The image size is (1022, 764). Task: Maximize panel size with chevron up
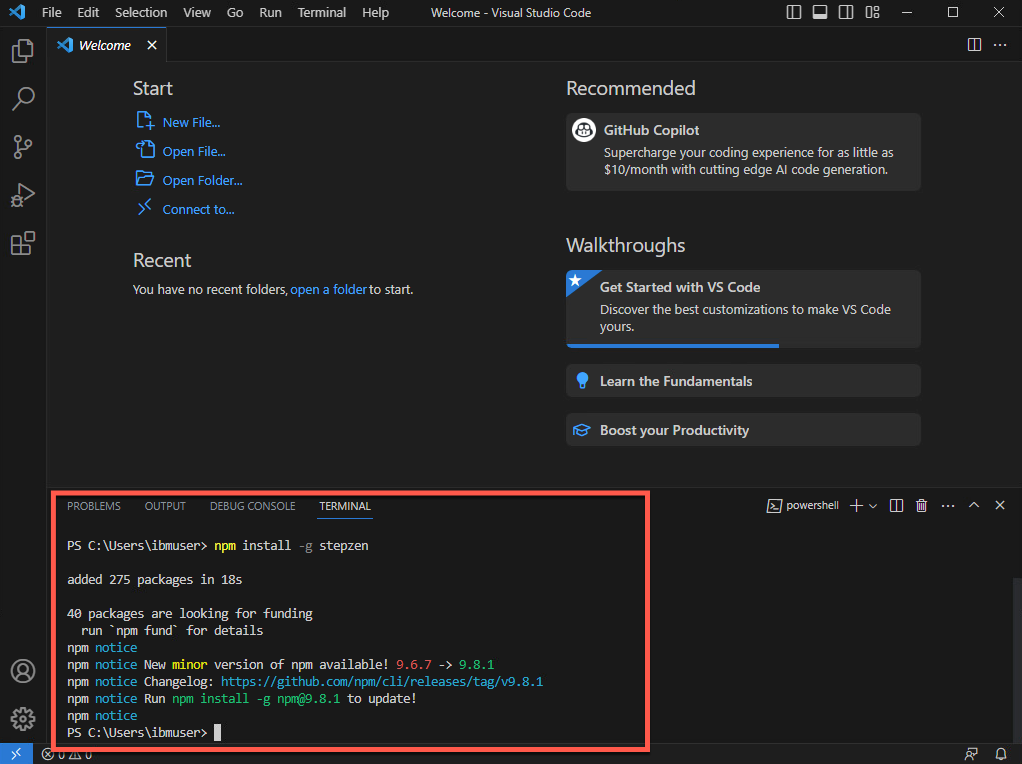[974, 506]
